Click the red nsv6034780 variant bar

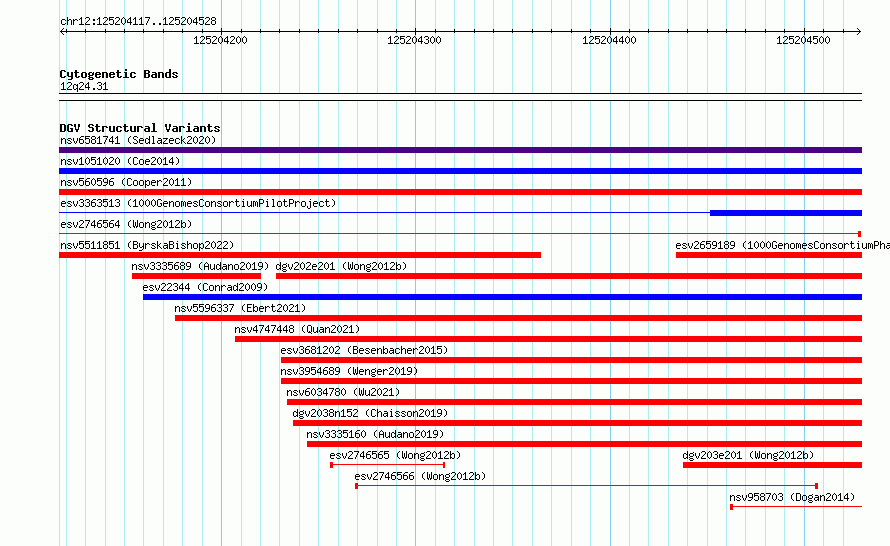(574, 402)
